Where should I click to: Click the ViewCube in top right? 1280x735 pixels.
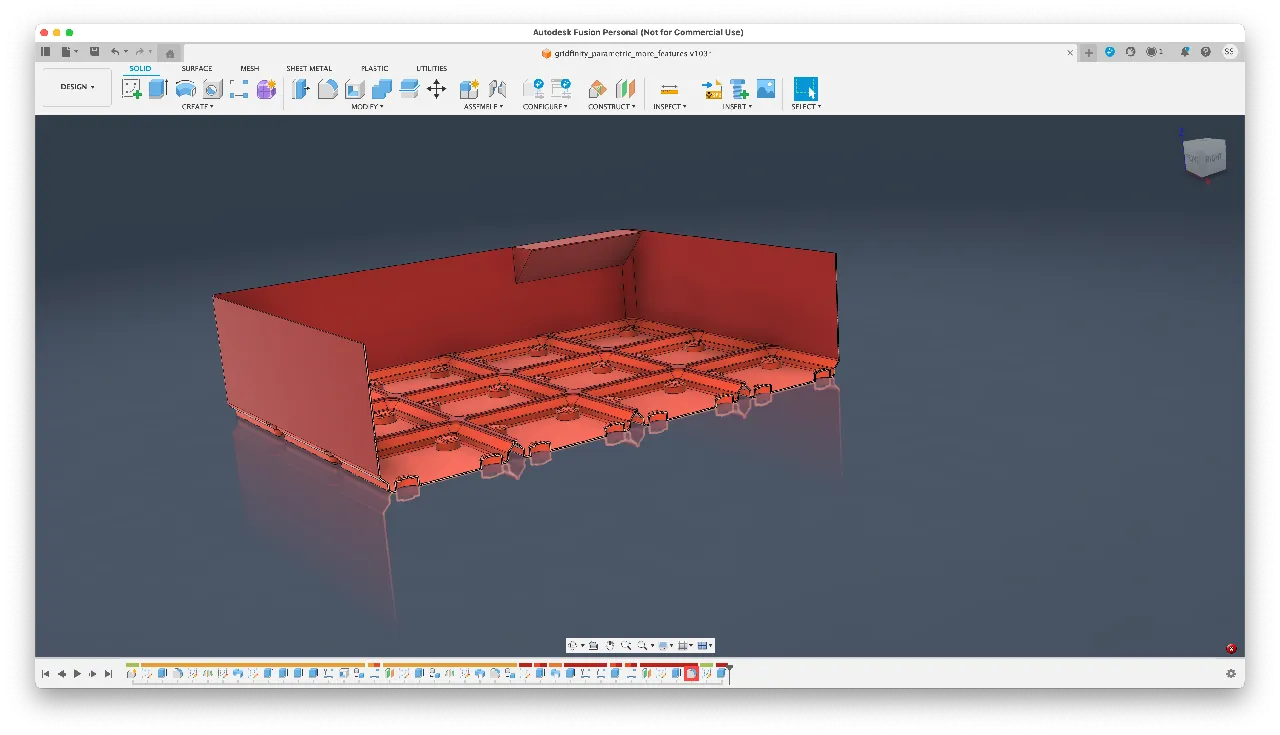[x=1204, y=158]
